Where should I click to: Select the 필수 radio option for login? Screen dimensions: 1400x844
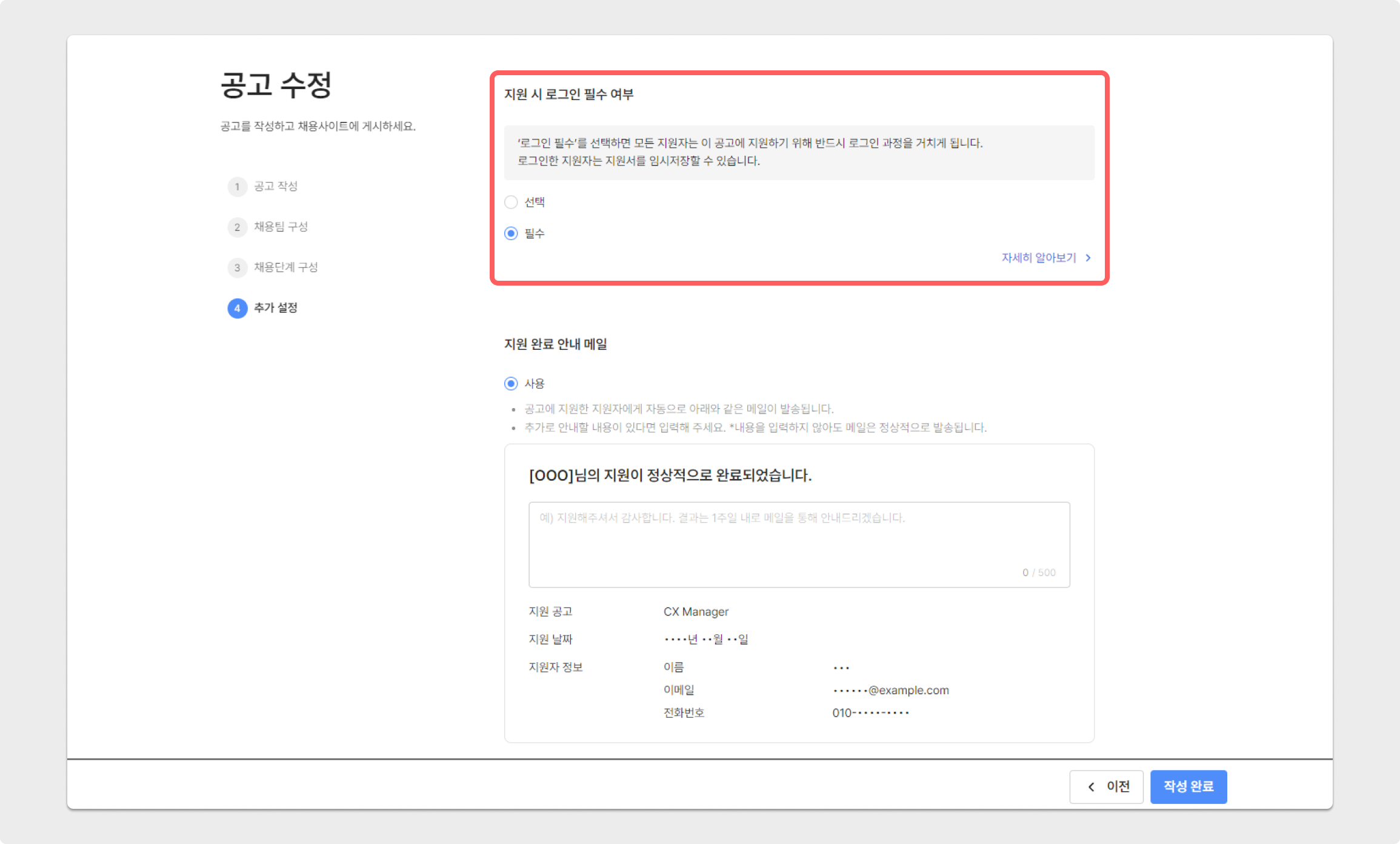[511, 233]
